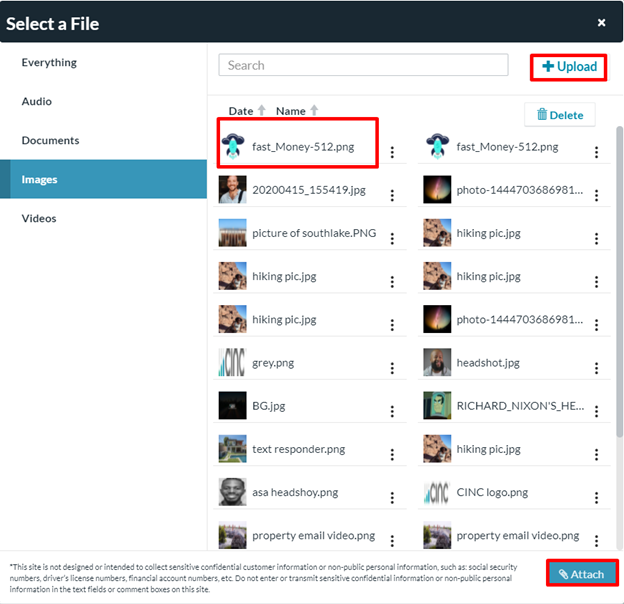Select file name text responder.png

click(x=298, y=449)
